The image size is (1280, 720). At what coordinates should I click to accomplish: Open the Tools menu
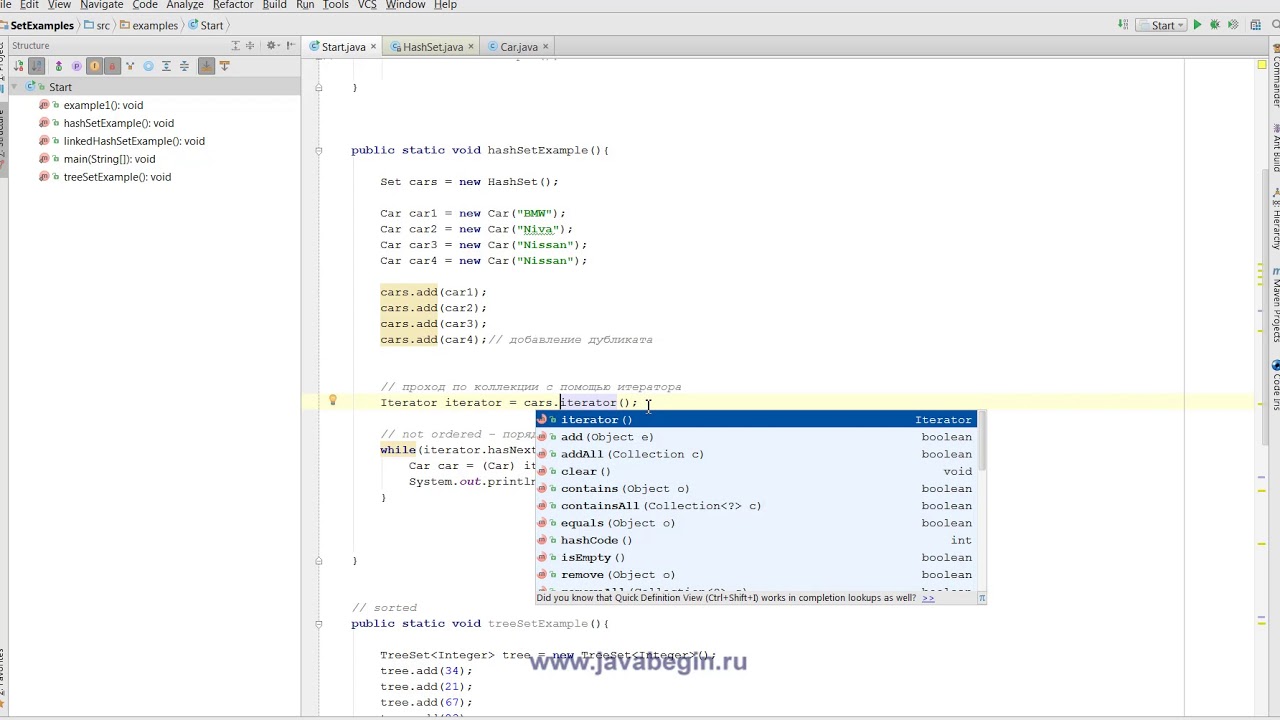(336, 5)
